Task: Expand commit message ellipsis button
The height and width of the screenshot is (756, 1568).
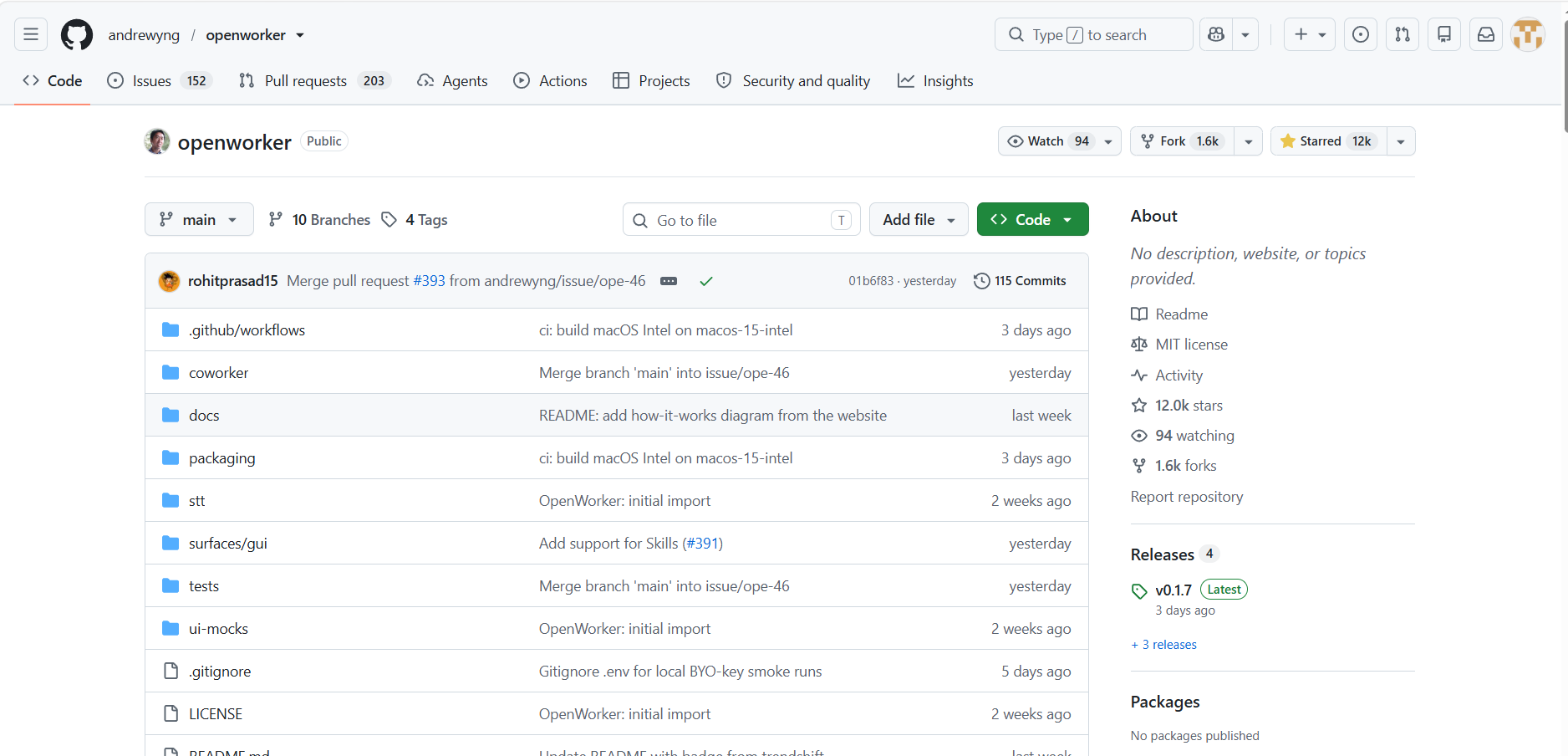Action: (x=669, y=281)
